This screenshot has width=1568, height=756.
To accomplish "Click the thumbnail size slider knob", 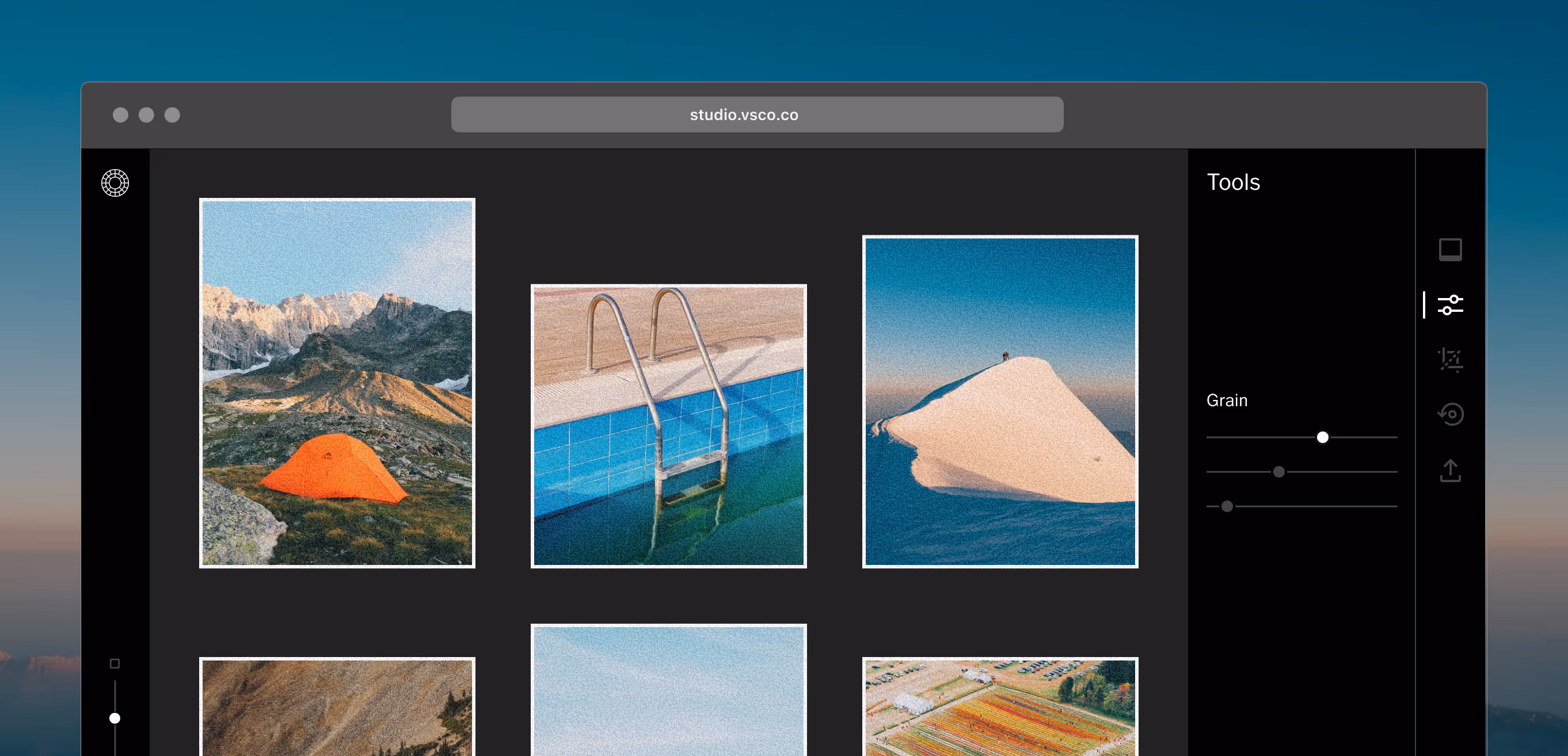I will point(115,718).
